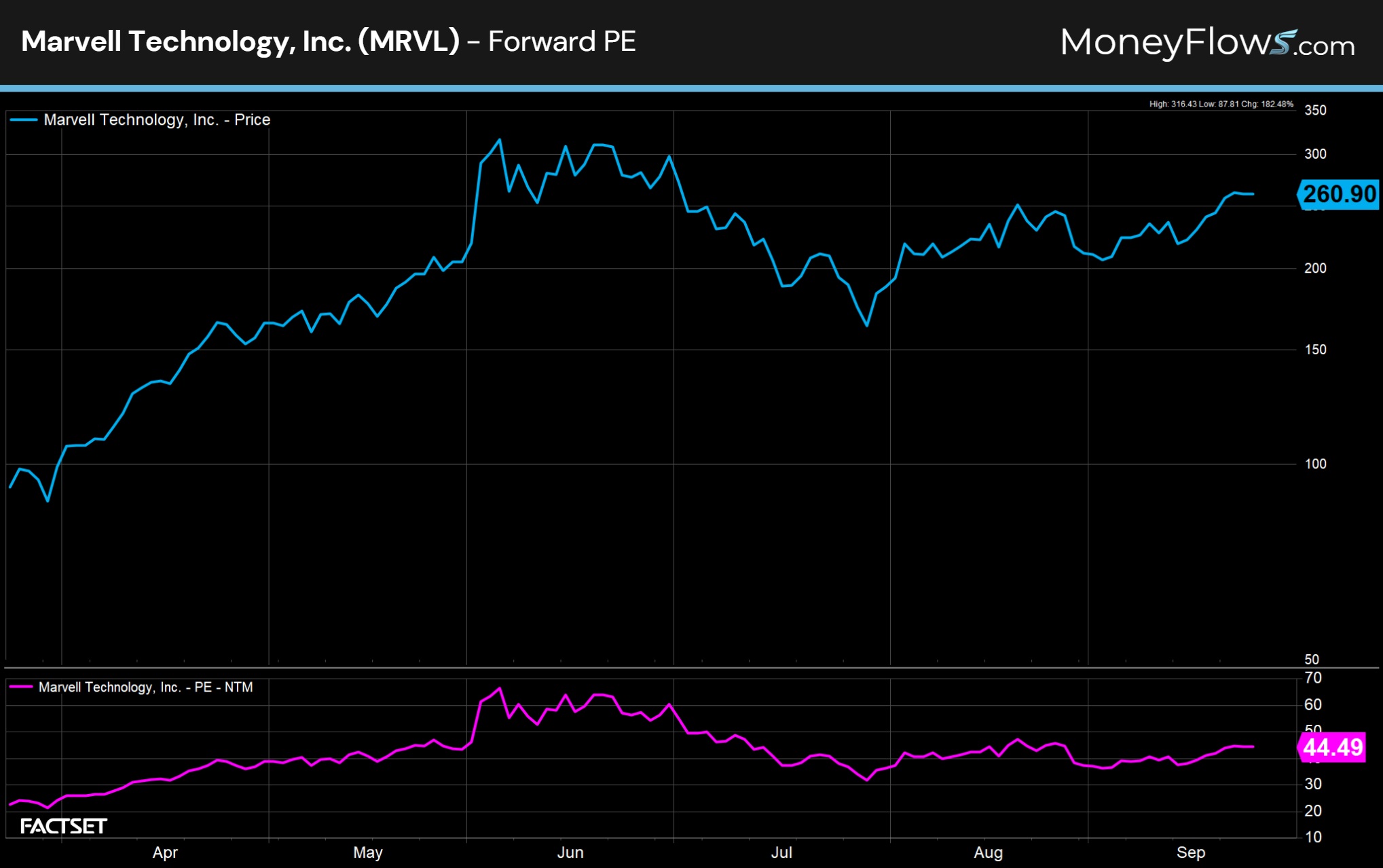Click the 70 PE axis value
The height and width of the screenshot is (868, 1383).
[x=1313, y=678]
